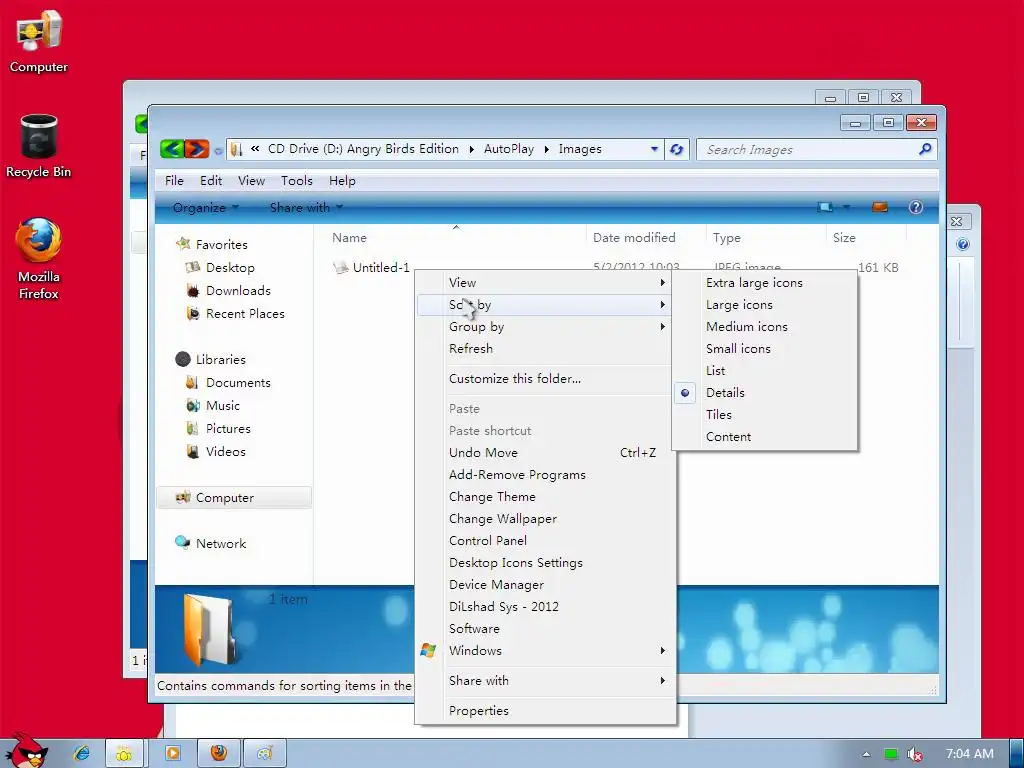Open the Help menu

pyautogui.click(x=342, y=181)
